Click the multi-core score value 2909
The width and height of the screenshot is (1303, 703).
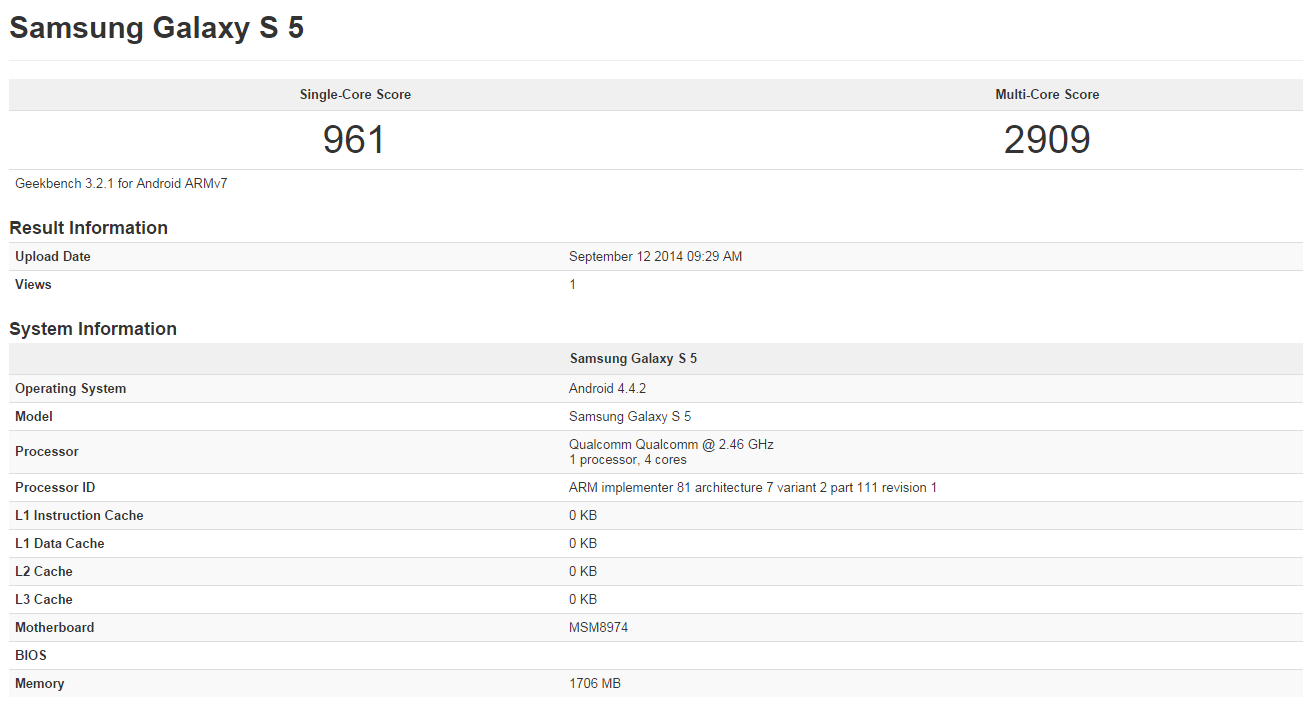[x=1047, y=140]
